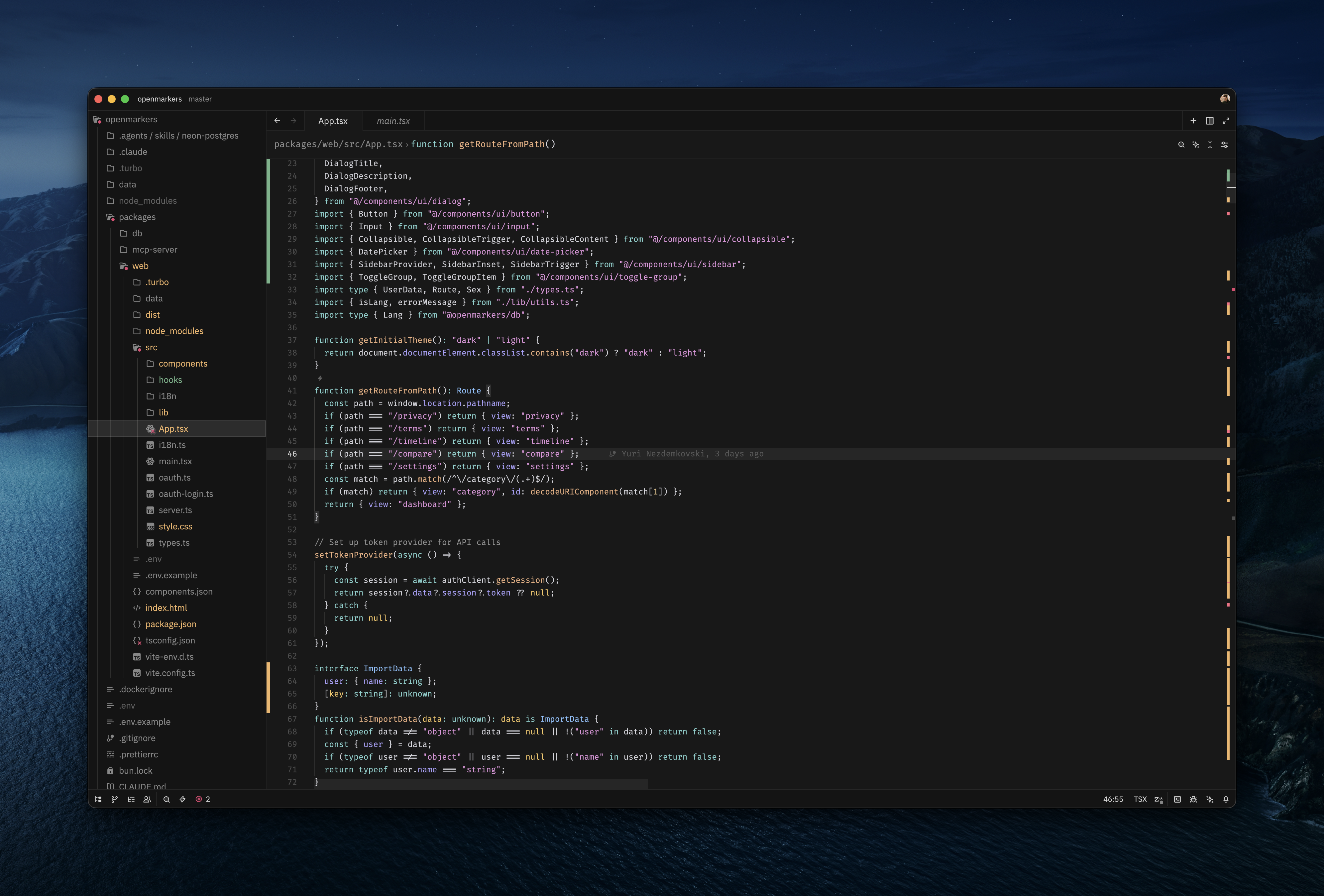Open project search in the status bar

pyautogui.click(x=166, y=799)
